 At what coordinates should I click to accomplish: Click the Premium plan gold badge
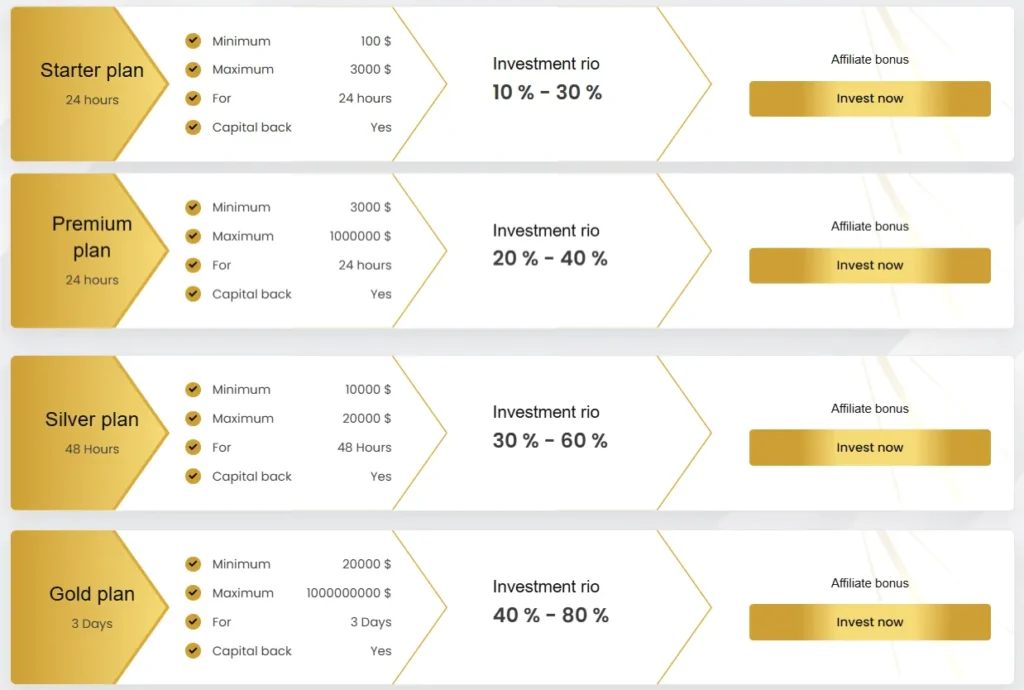88,250
